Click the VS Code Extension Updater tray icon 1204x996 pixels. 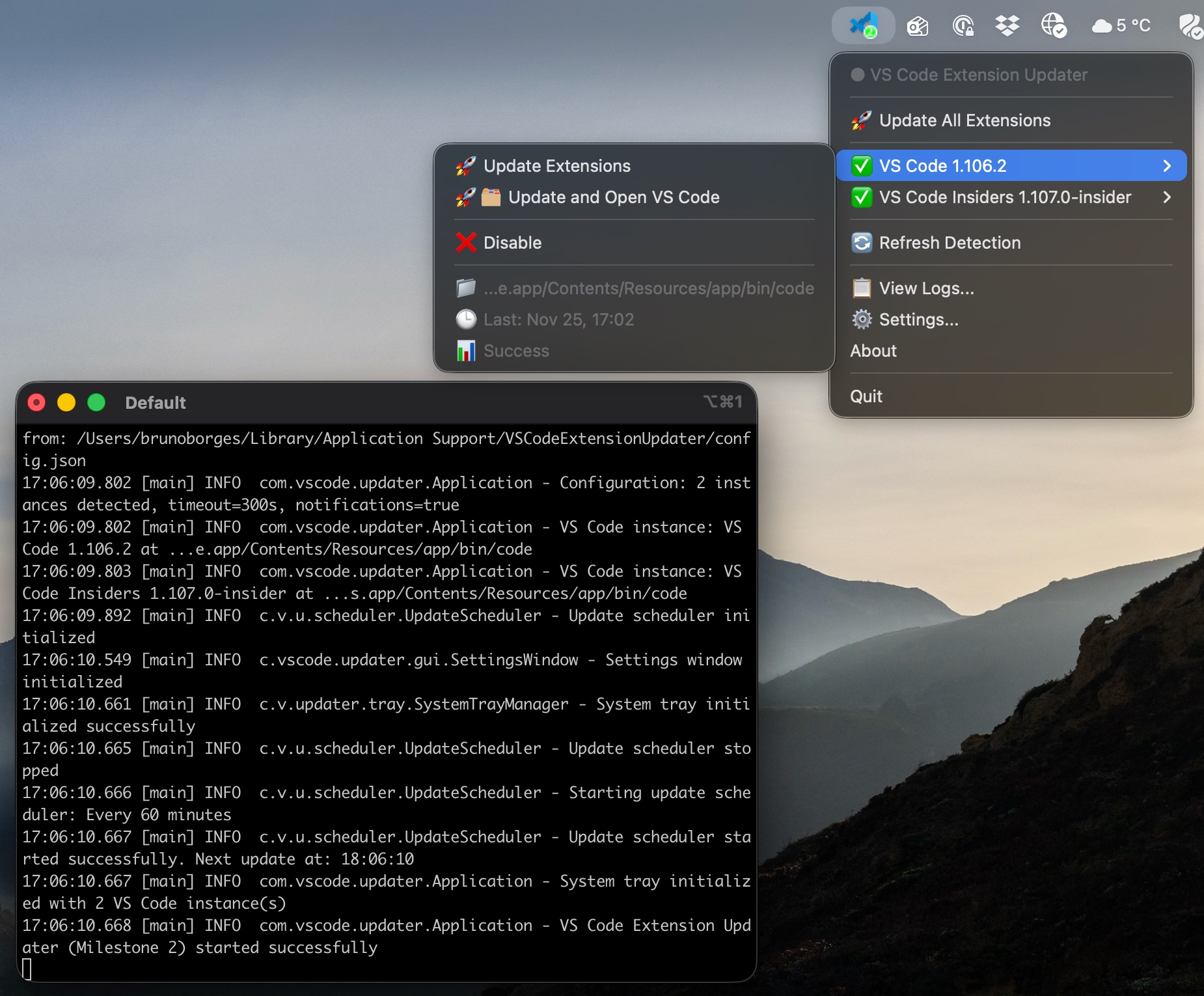pos(863,26)
